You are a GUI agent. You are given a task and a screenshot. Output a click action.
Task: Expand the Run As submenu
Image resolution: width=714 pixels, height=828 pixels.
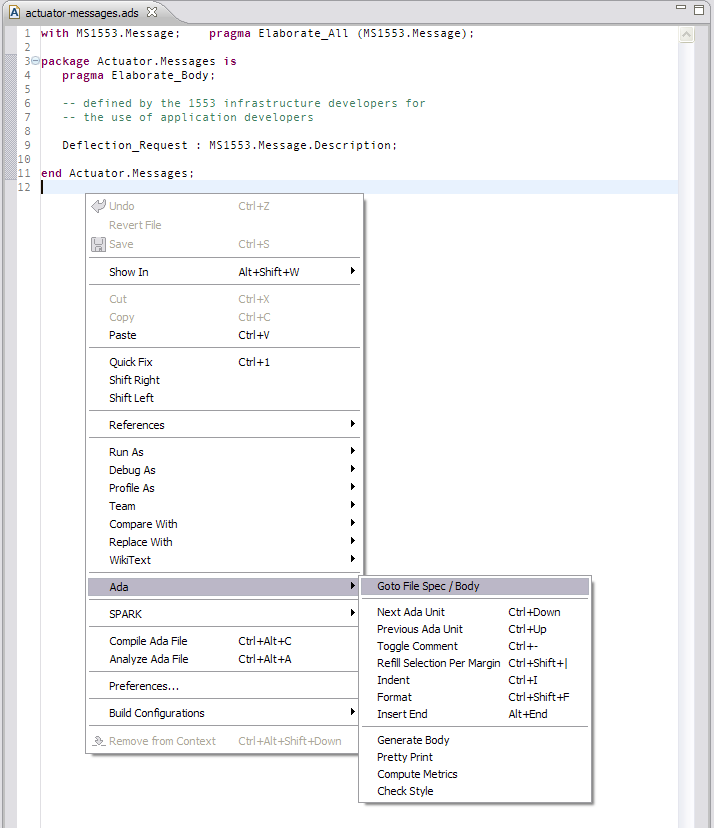coord(224,452)
